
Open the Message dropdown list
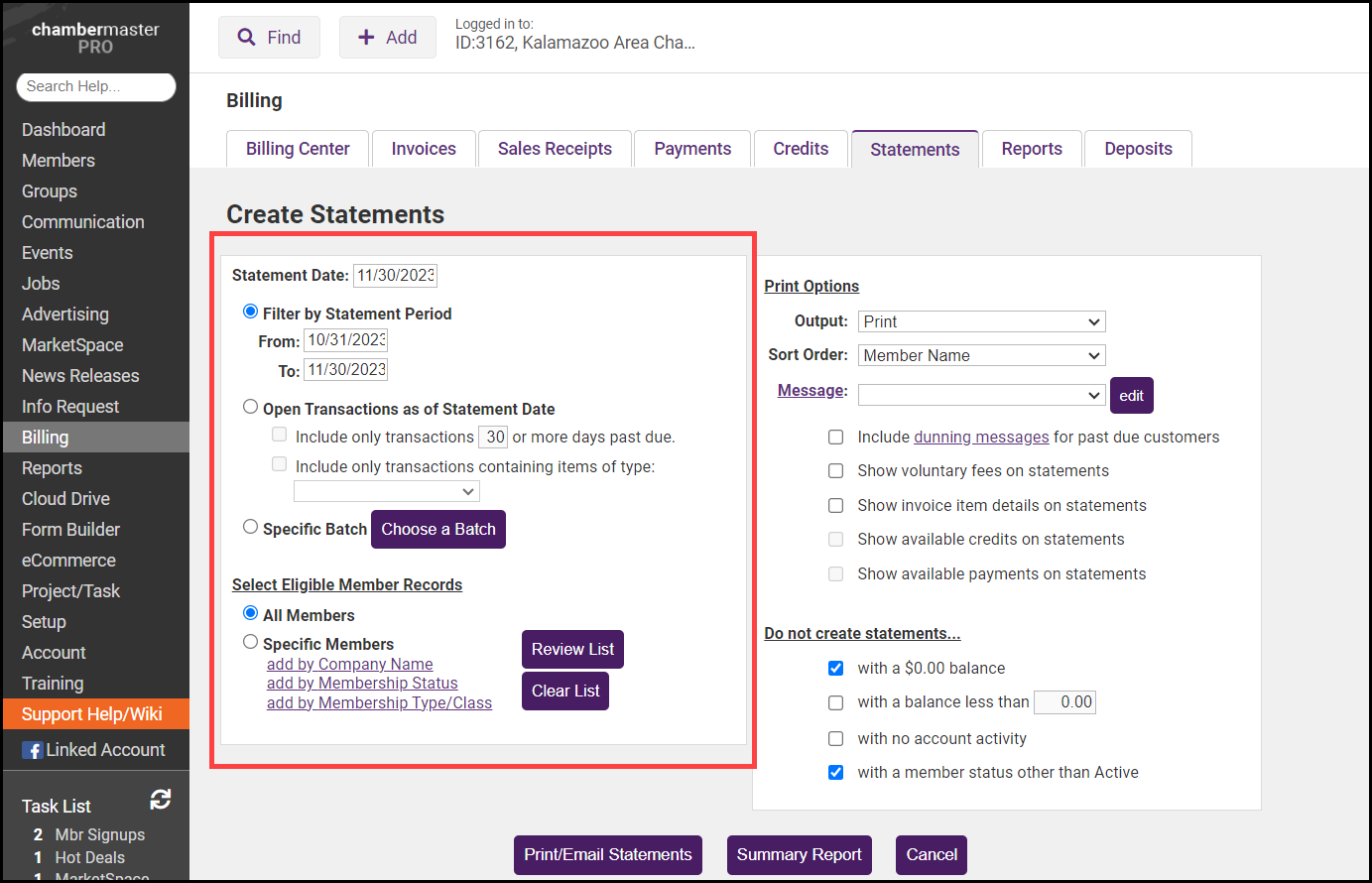(x=981, y=395)
